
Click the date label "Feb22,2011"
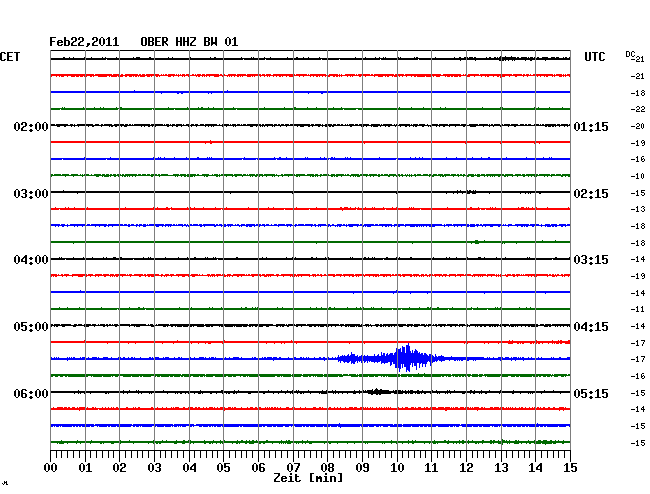(84, 42)
